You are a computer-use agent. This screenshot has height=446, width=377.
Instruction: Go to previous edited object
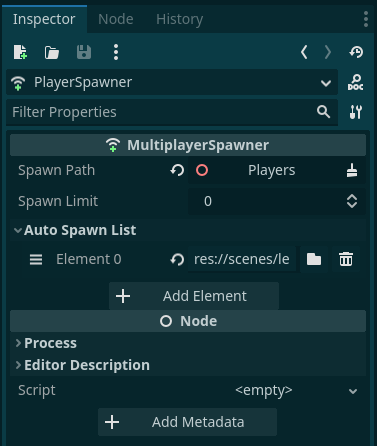click(x=304, y=52)
